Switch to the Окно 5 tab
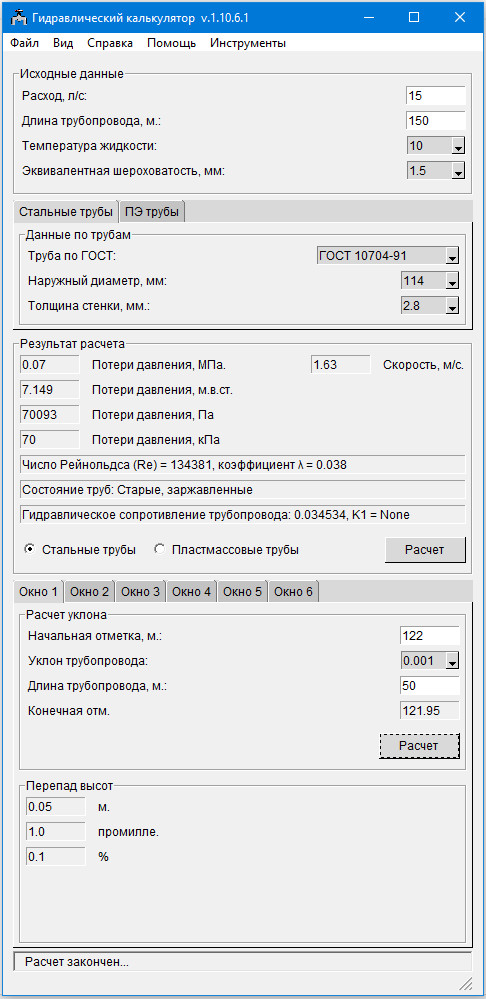This screenshot has height=999, width=486. coord(243,592)
